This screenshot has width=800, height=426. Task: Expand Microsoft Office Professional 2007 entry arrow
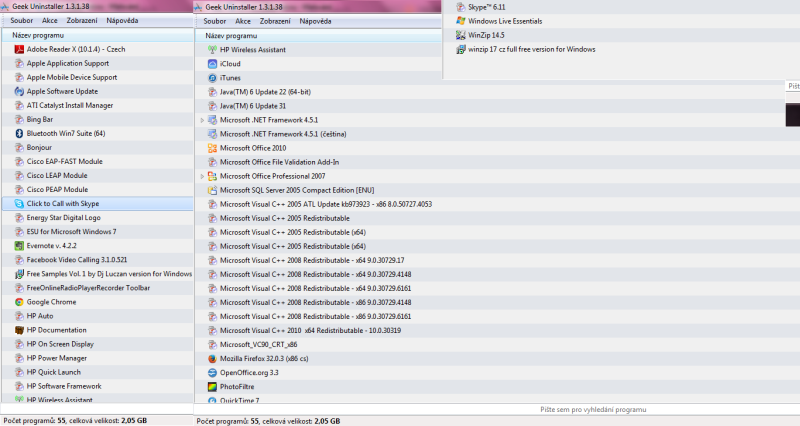202,176
